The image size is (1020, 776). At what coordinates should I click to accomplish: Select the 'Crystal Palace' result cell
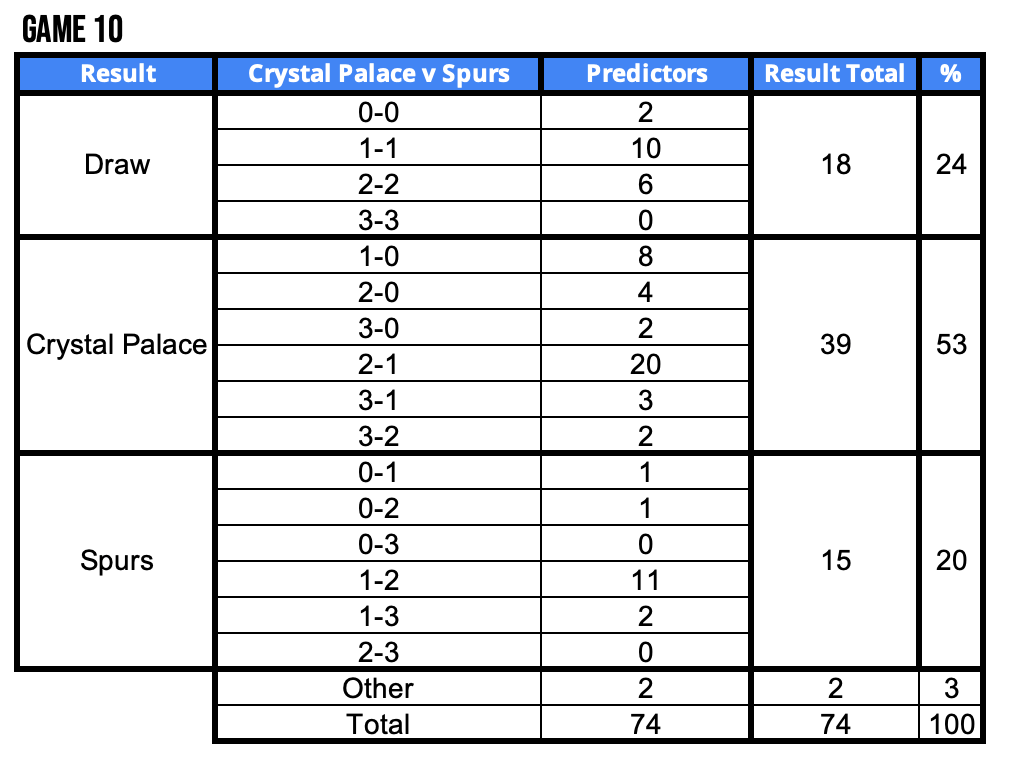(x=116, y=345)
